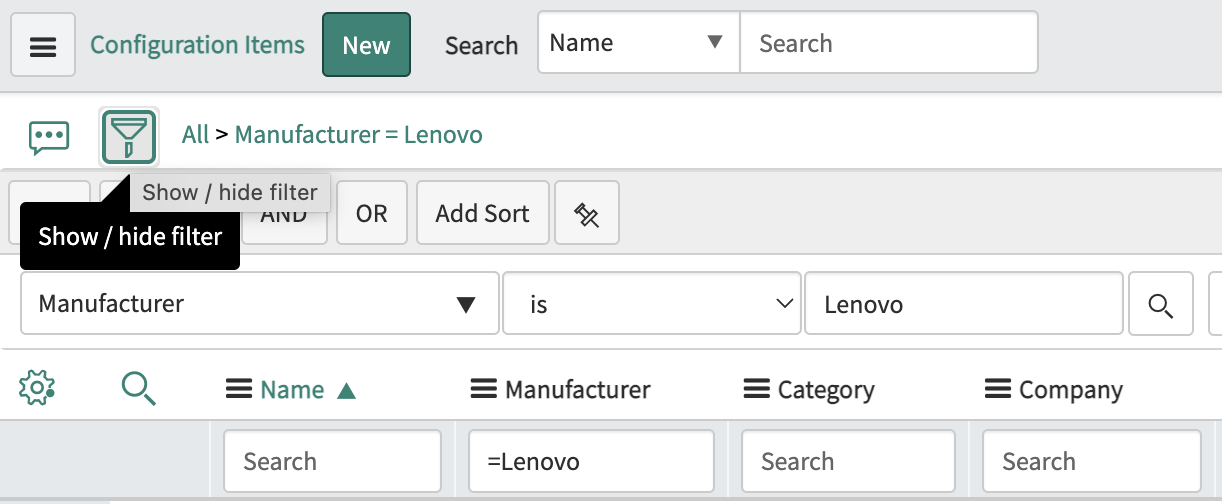
Task: Edit the Lenovo filter value field
Action: [x=963, y=303]
